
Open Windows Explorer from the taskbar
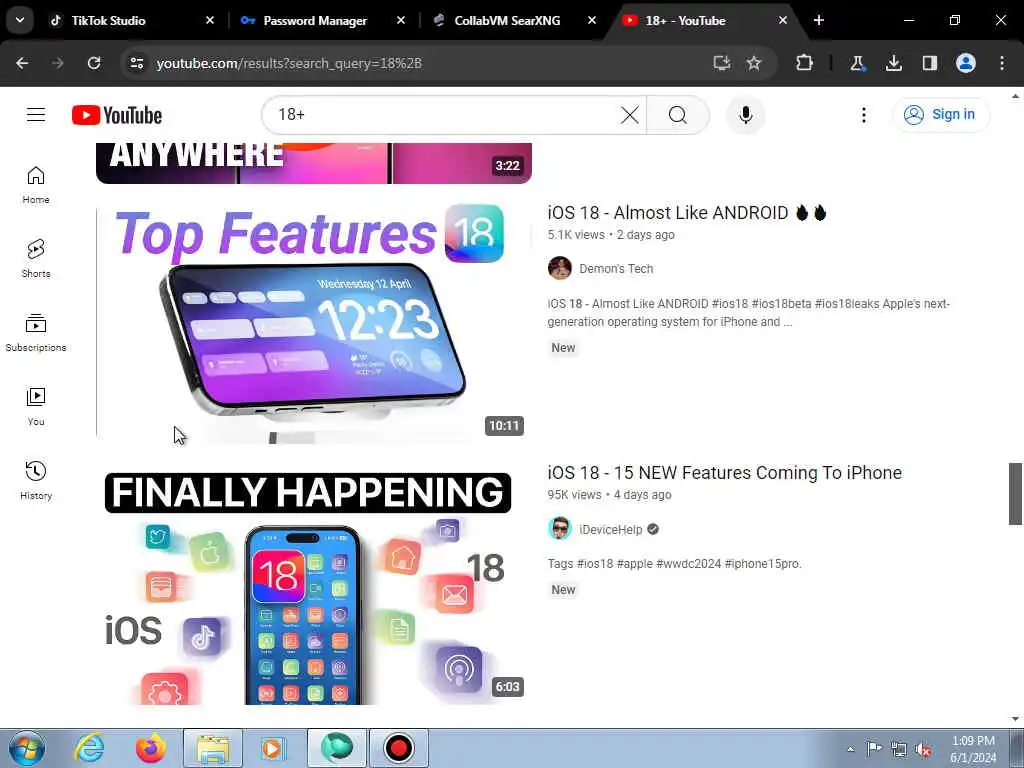click(213, 748)
